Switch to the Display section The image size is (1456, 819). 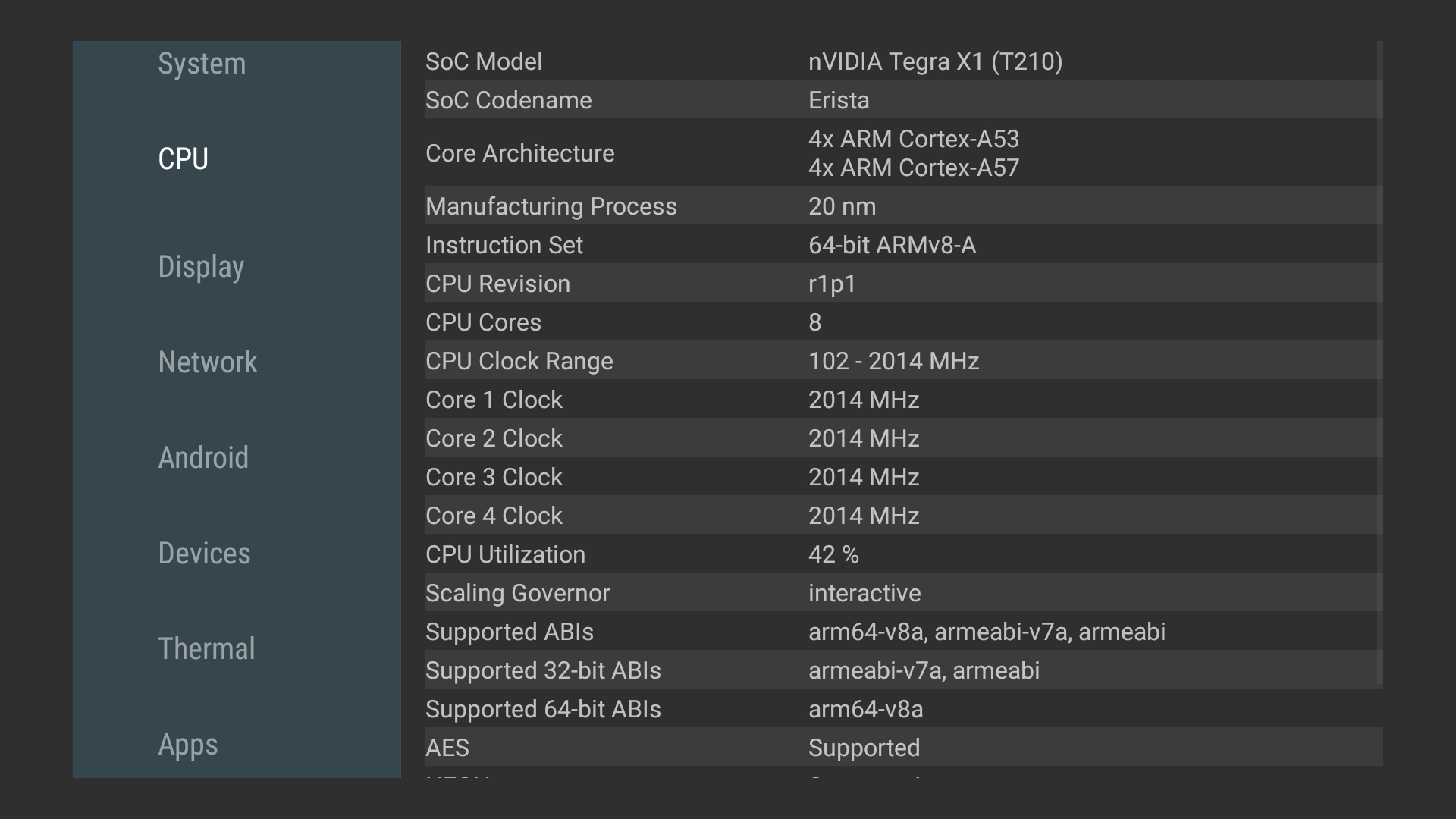(201, 267)
